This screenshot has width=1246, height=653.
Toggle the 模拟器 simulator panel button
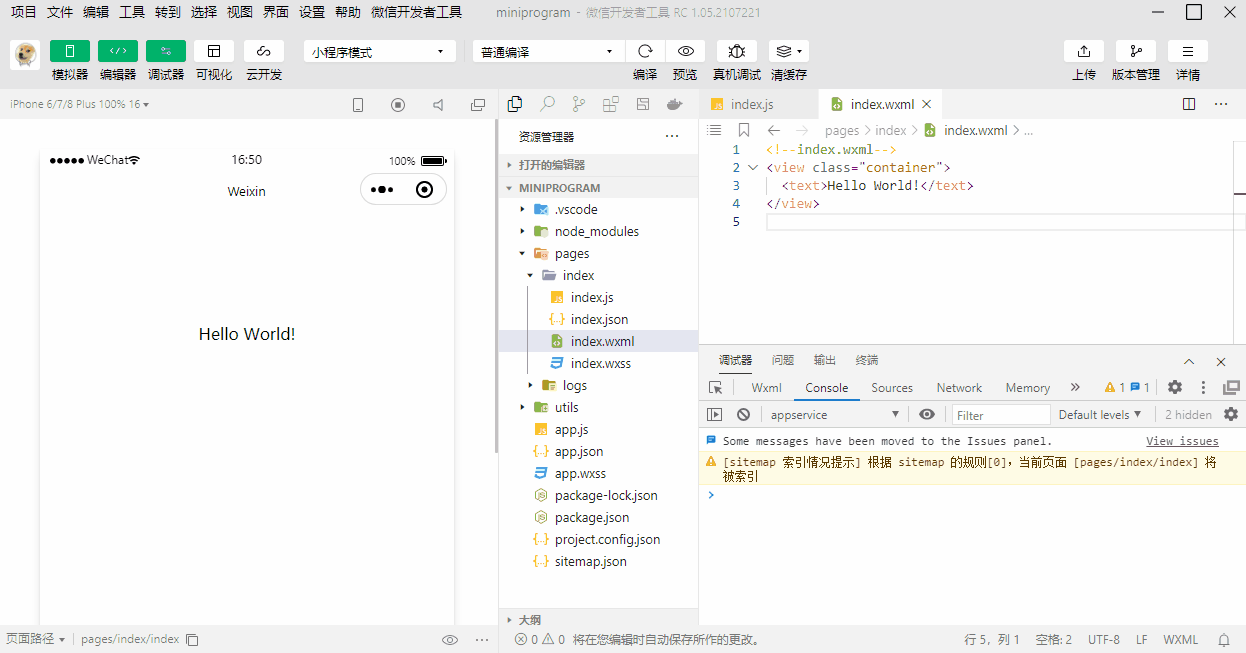pyautogui.click(x=70, y=51)
